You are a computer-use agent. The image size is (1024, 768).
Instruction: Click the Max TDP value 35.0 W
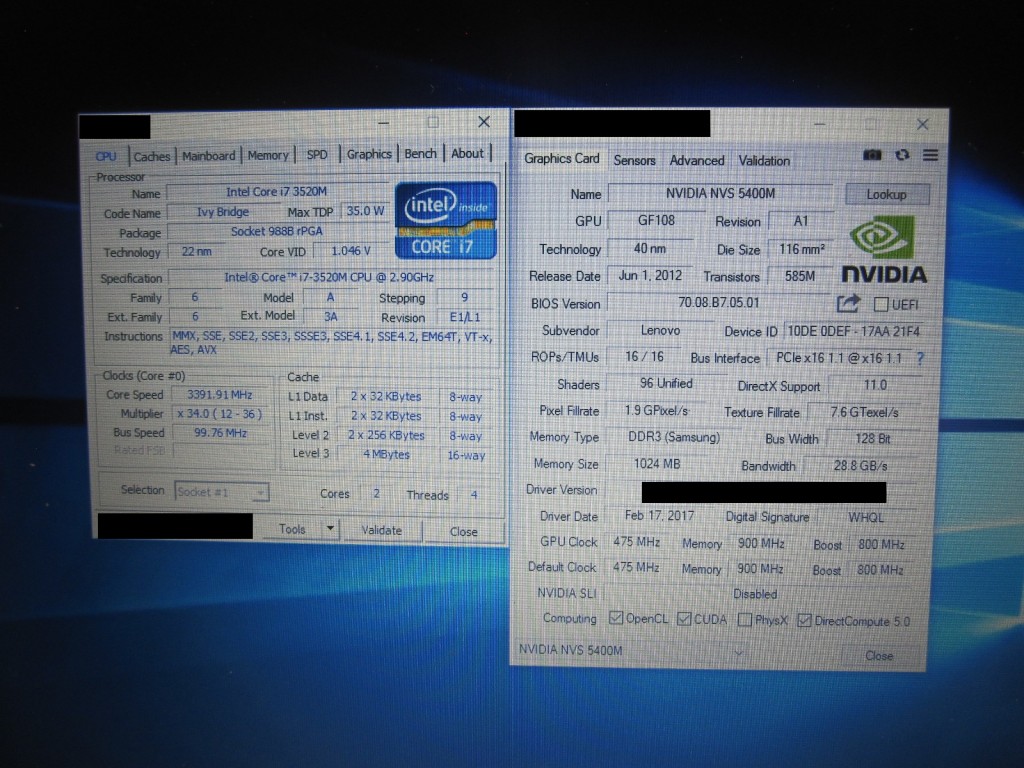point(365,211)
